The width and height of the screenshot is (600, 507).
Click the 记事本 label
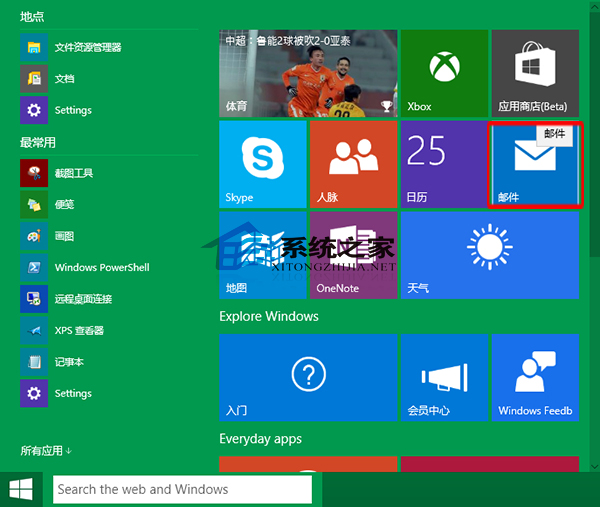click(69, 362)
